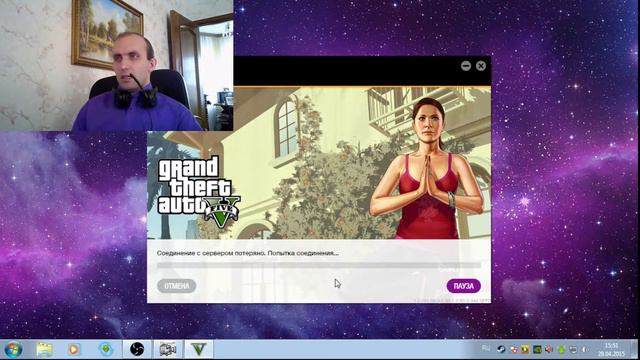The height and width of the screenshot is (360, 640).
Task: Click the yellow tray icon beside NVIDIA
Action: tap(524, 349)
